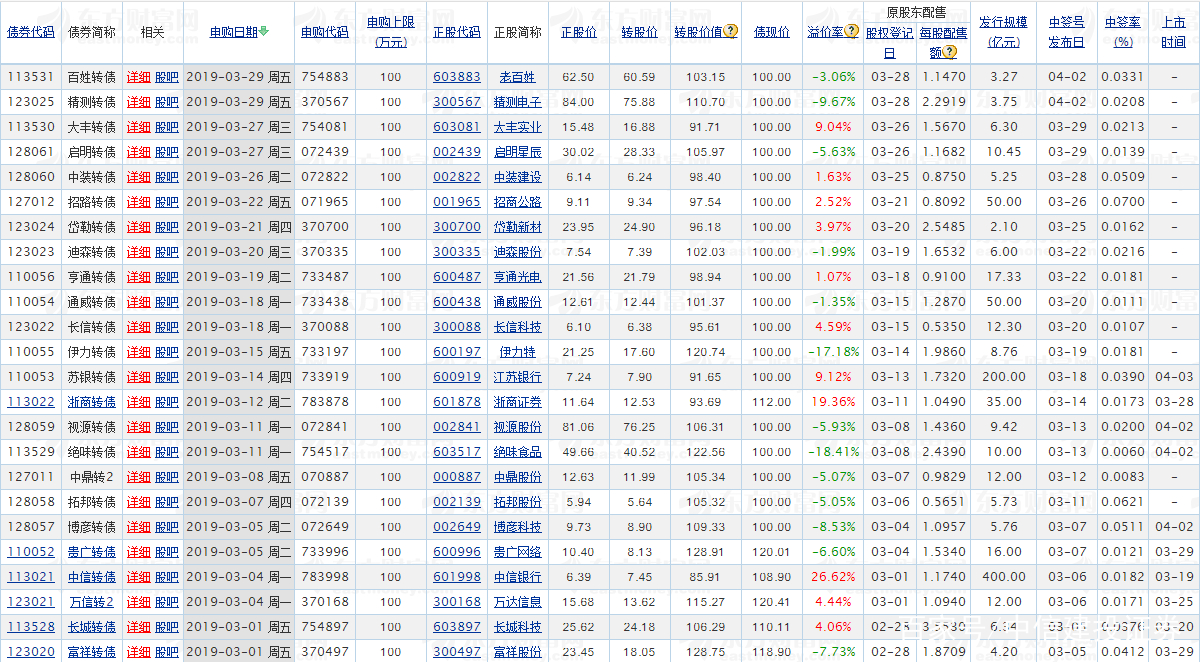Open 详细 link for 精测转债
This screenshot has height=662, width=1200.
point(138,102)
